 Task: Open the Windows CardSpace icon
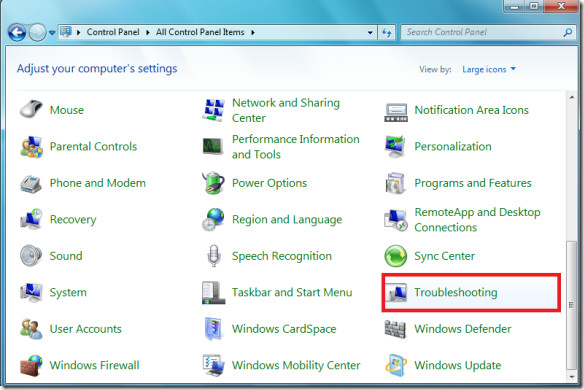(213, 329)
